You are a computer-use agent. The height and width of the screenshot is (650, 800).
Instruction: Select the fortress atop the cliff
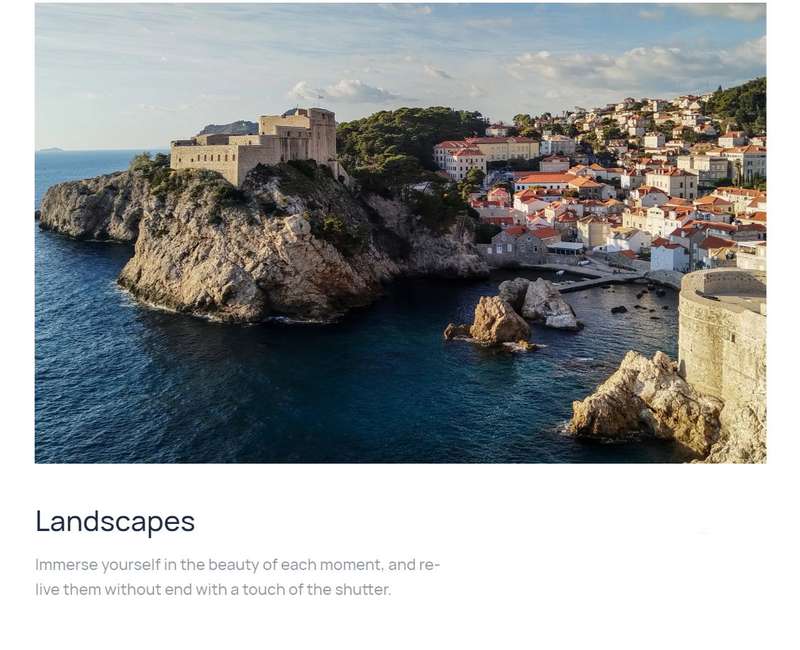[254, 145]
